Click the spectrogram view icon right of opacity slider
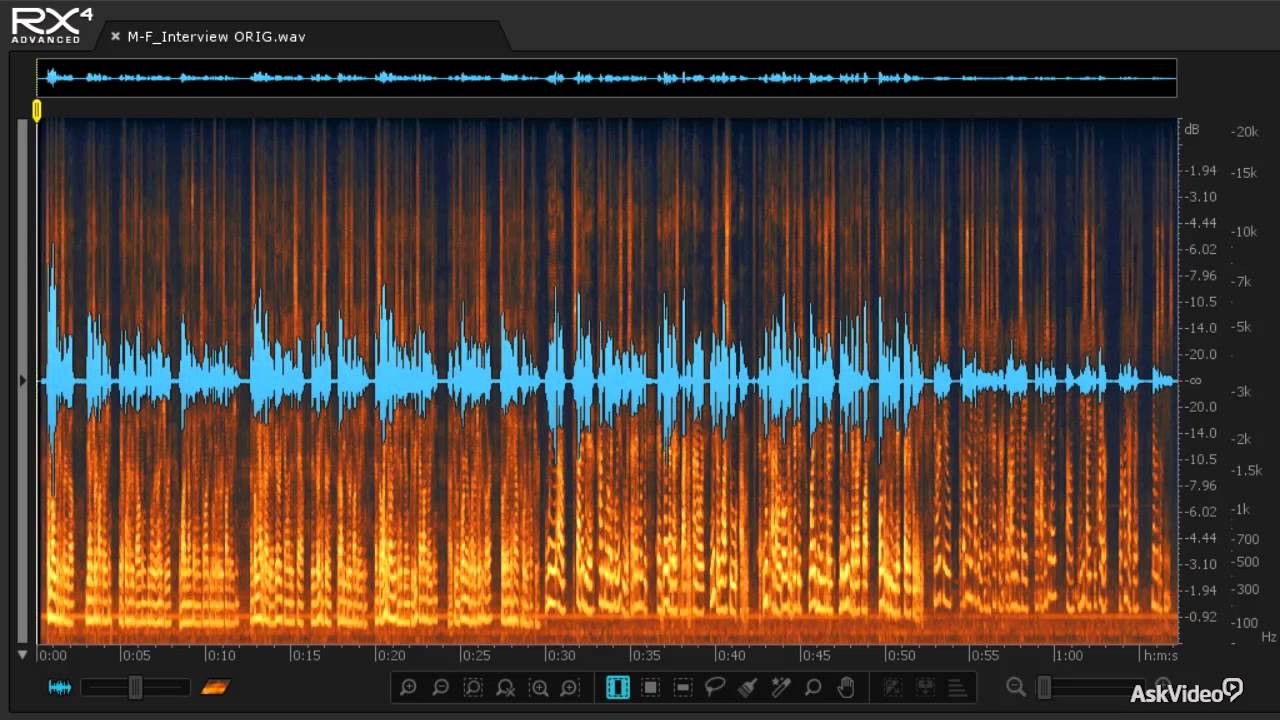1280x720 pixels. (x=215, y=687)
